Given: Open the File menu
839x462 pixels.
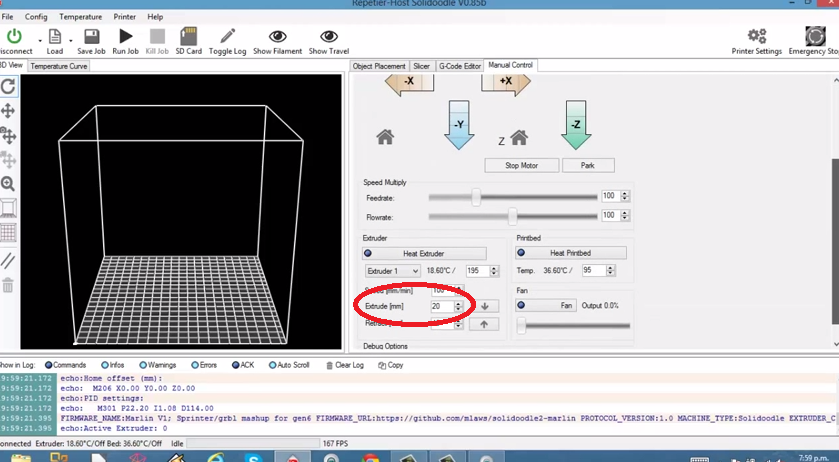Looking at the screenshot, I should pyautogui.click(x=7, y=17).
